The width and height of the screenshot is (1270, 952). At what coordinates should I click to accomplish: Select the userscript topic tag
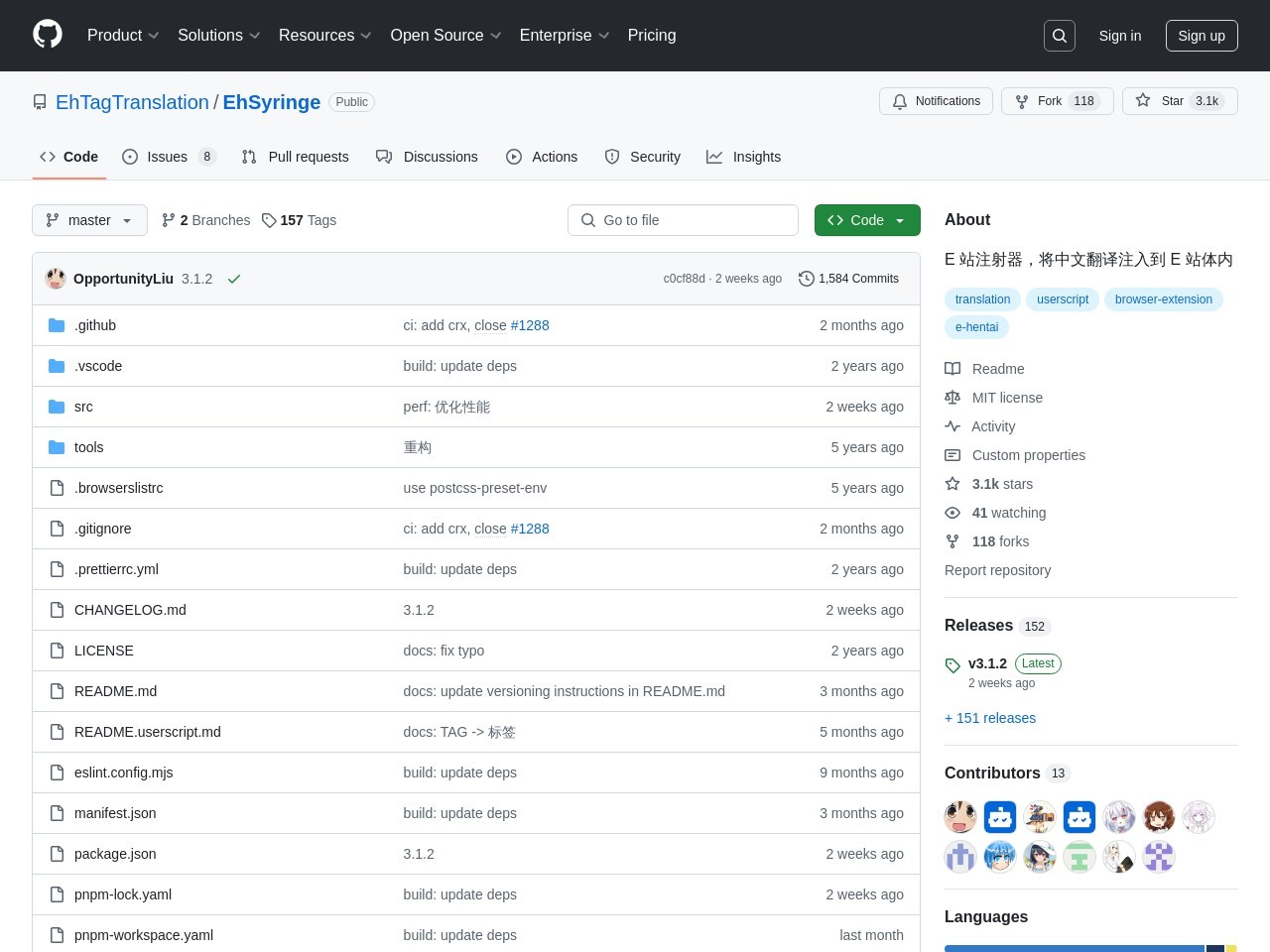tap(1063, 299)
